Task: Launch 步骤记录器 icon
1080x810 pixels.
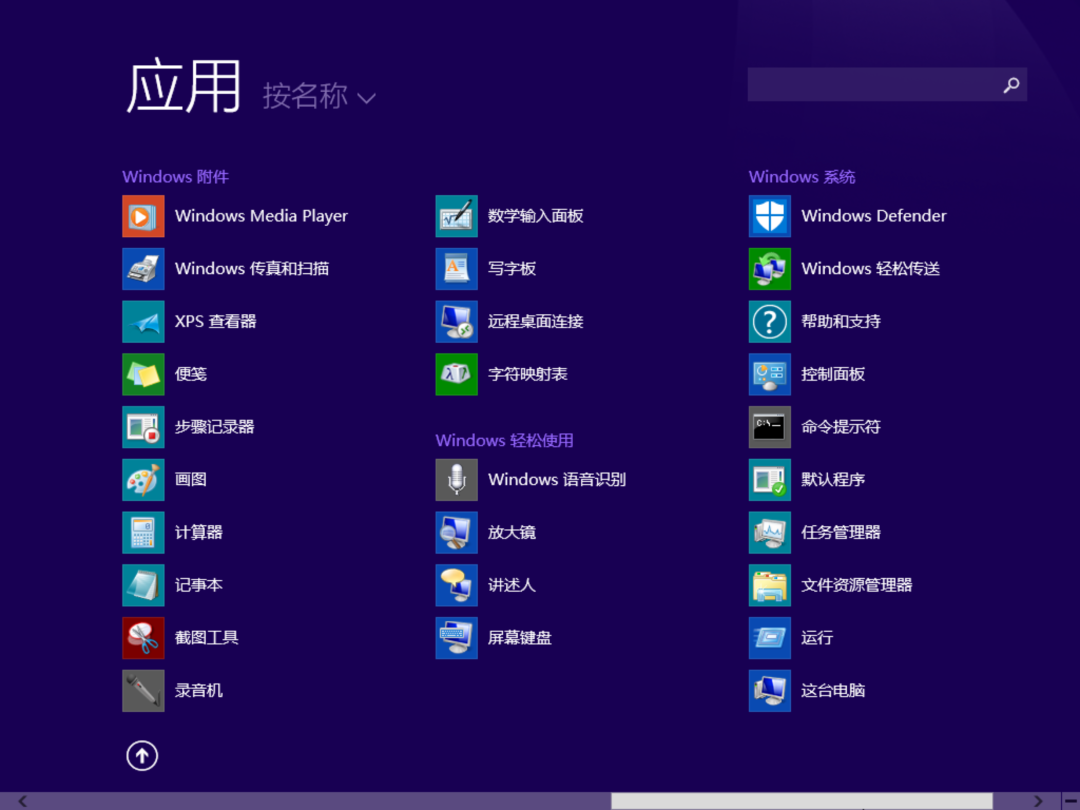Action: (x=143, y=427)
